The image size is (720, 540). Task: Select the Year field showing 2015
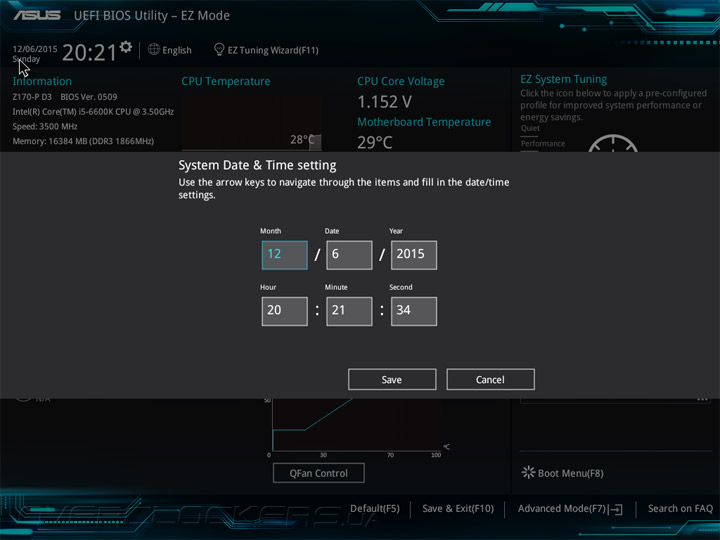point(414,255)
